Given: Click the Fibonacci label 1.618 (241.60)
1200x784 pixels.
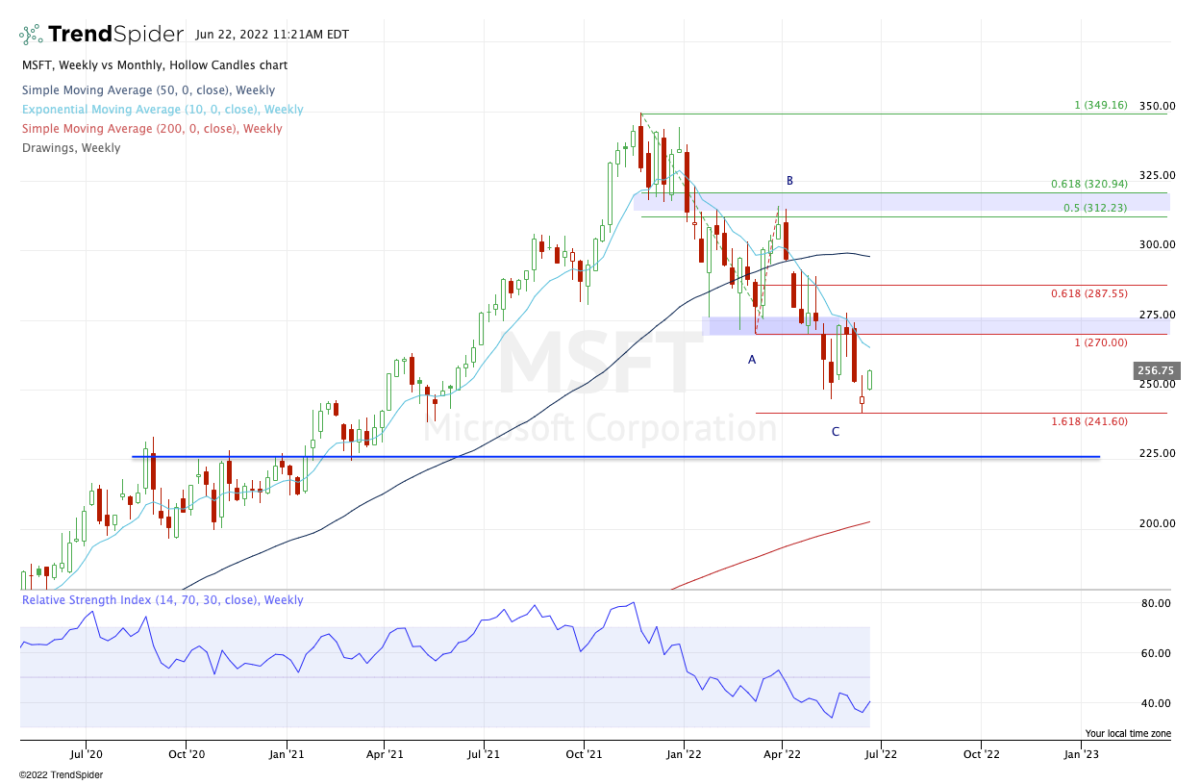Looking at the screenshot, I should tap(1089, 421).
